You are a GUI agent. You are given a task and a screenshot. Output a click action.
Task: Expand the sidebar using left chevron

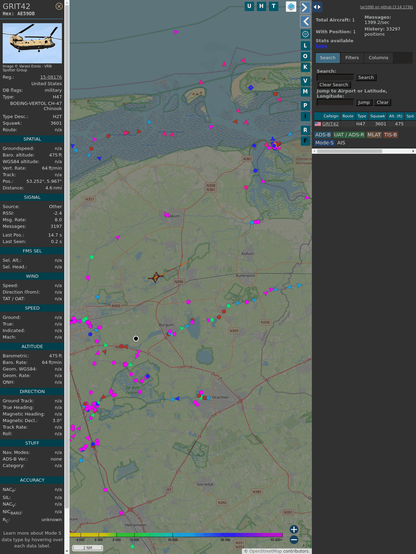click(305, 22)
